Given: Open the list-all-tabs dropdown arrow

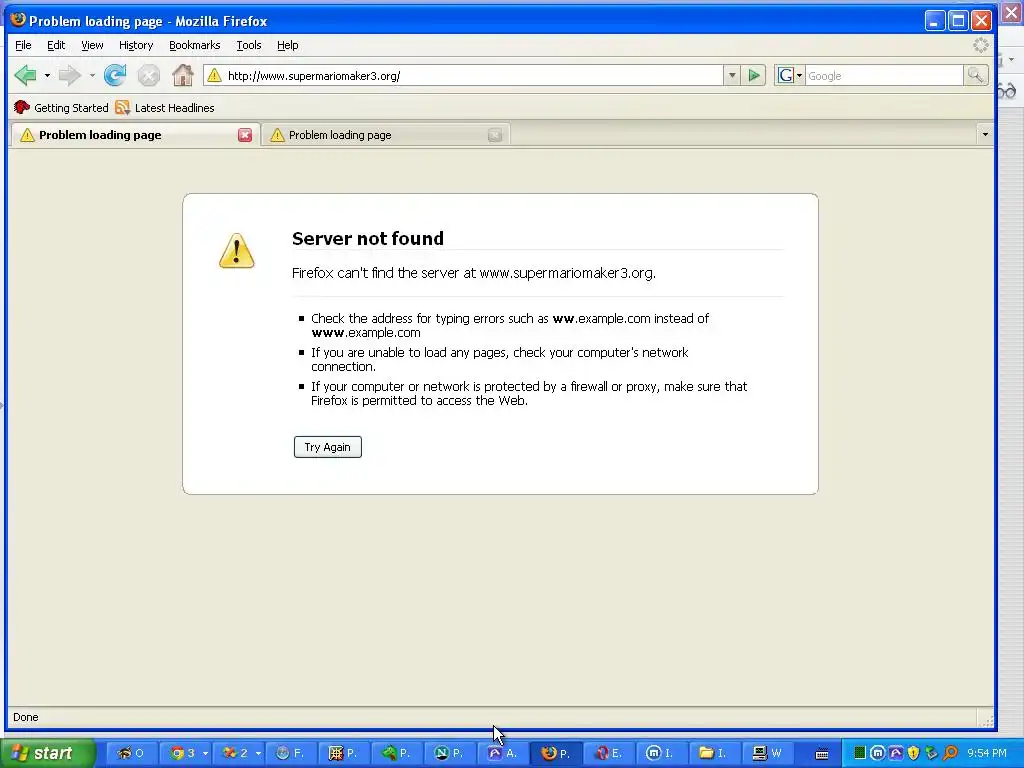Looking at the screenshot, I should tap(985, 135).
